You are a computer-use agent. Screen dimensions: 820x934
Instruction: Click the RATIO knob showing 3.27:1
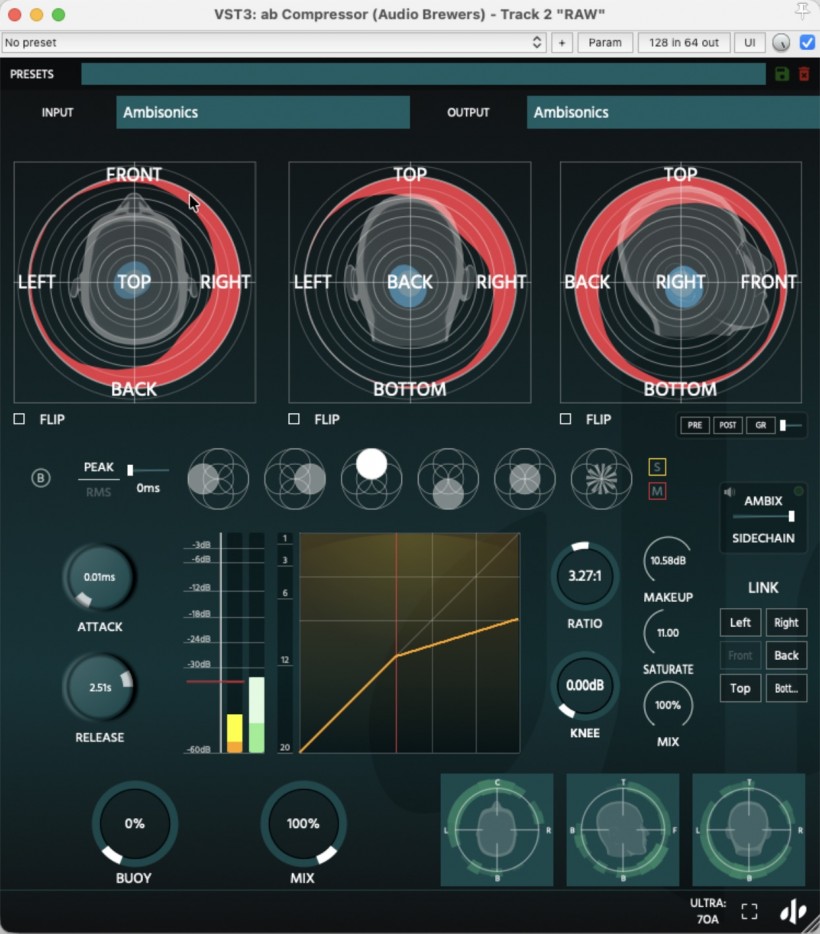pos(584,576)
